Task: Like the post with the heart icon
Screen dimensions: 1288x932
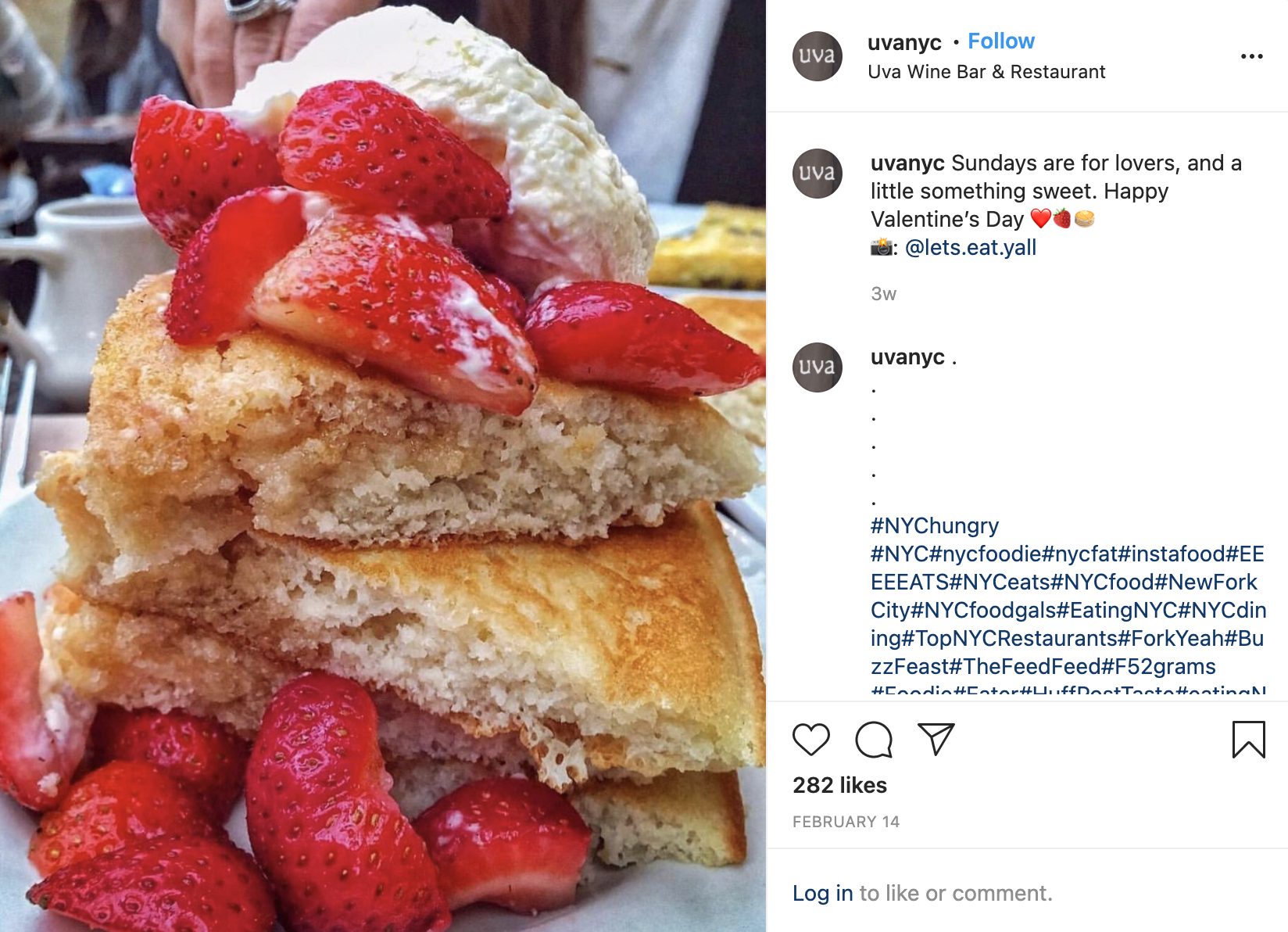Action: [810, 740]
